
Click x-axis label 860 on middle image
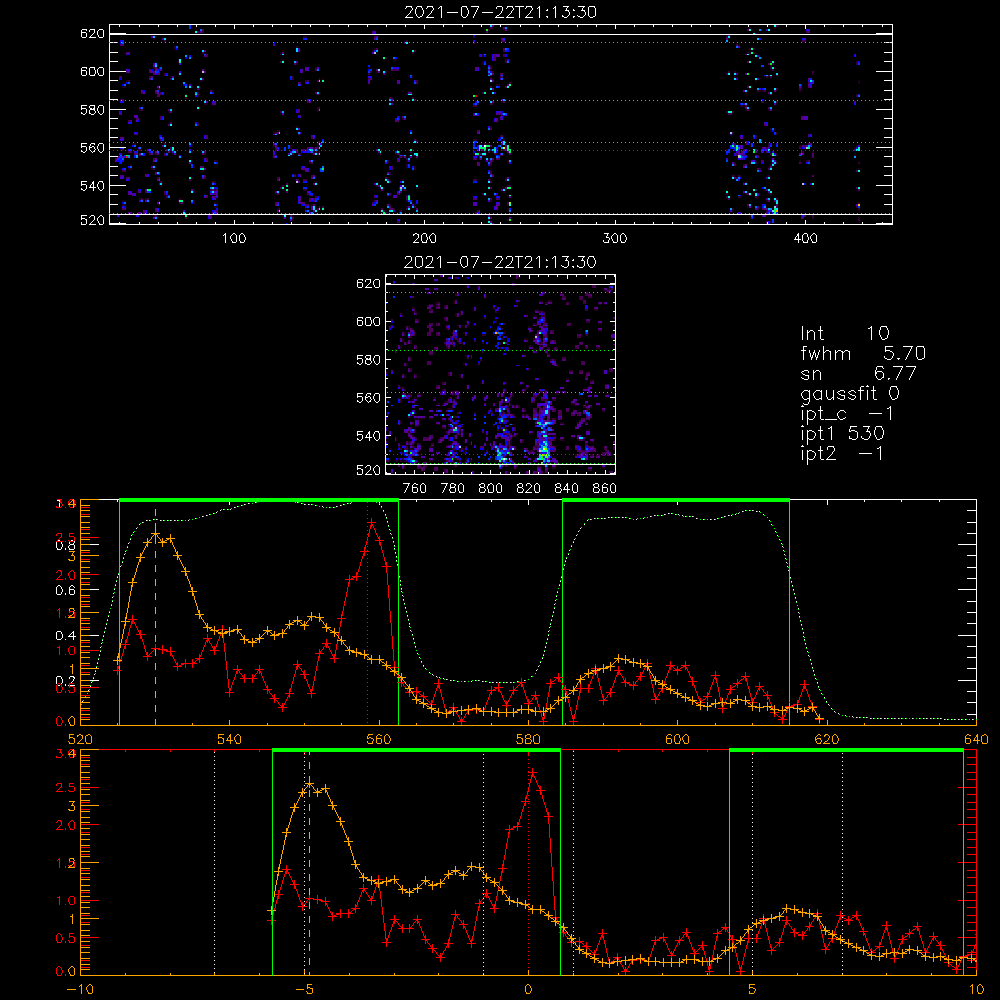pos(605,489)
